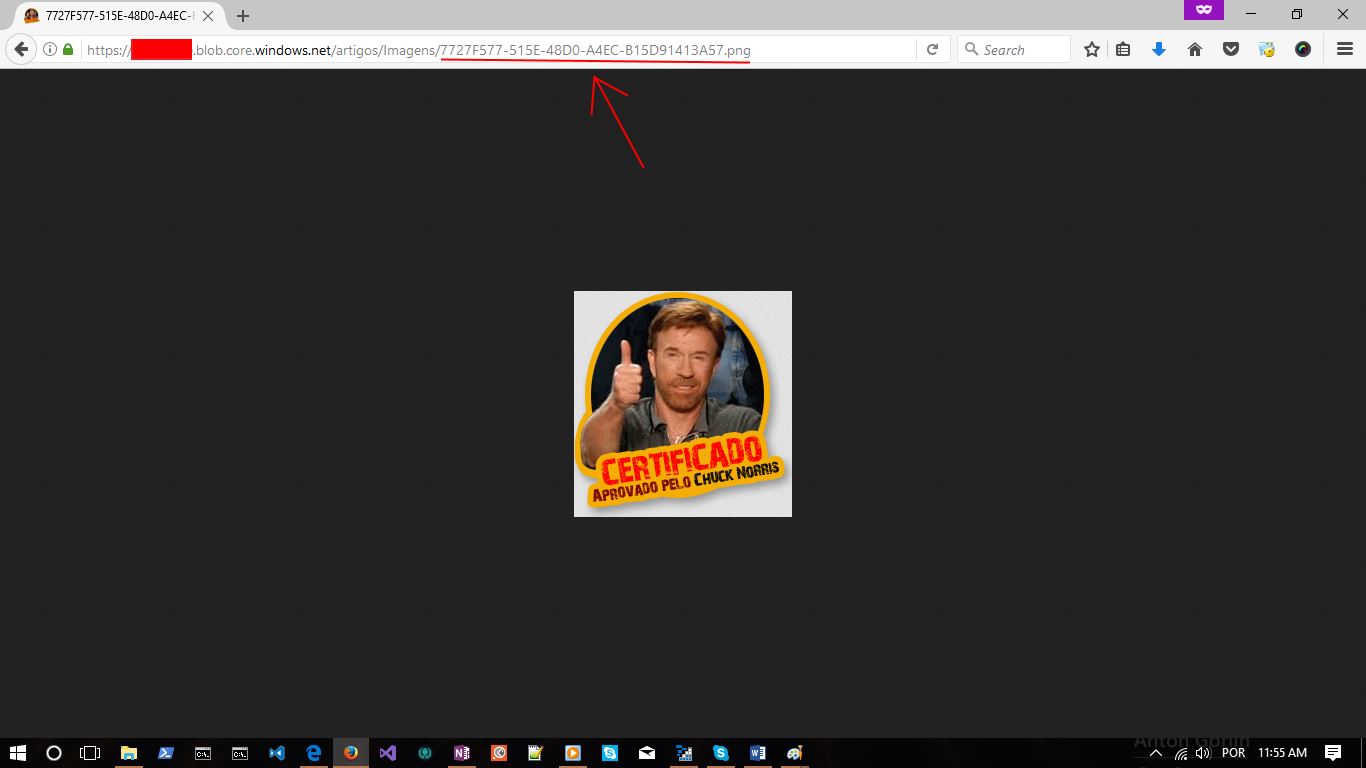Click the URL address bar text
The width and height of the screenshot is (1366, 768).
pos(418,50)
